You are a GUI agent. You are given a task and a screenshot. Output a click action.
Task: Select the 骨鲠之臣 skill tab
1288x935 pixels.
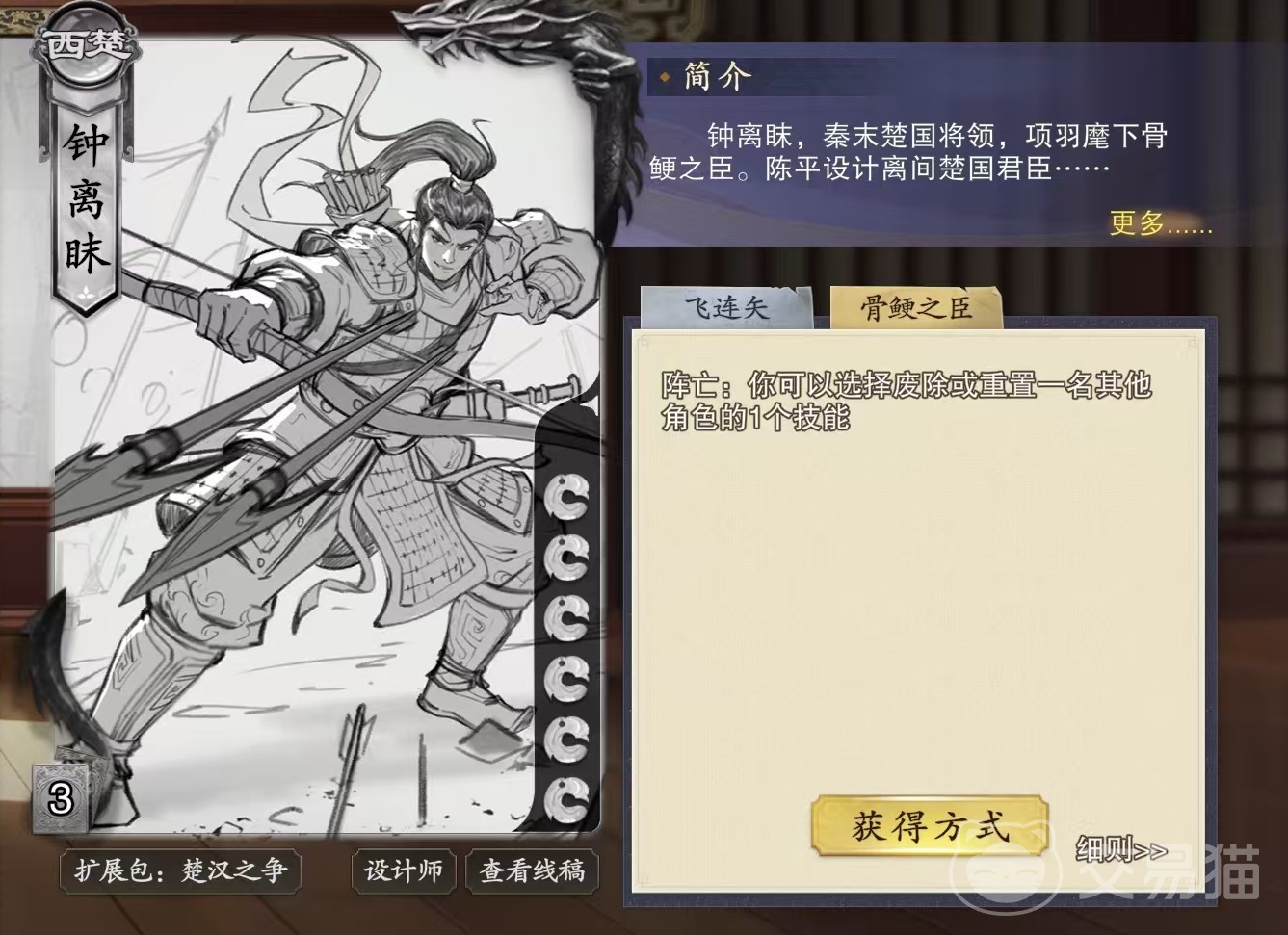tap(915, 308)
